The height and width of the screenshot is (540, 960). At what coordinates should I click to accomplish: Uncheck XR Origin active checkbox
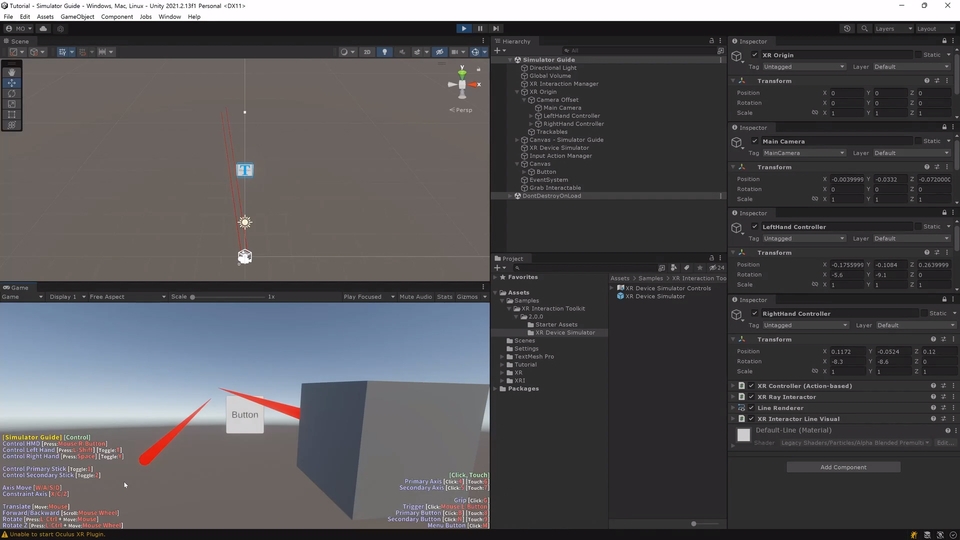754,55
